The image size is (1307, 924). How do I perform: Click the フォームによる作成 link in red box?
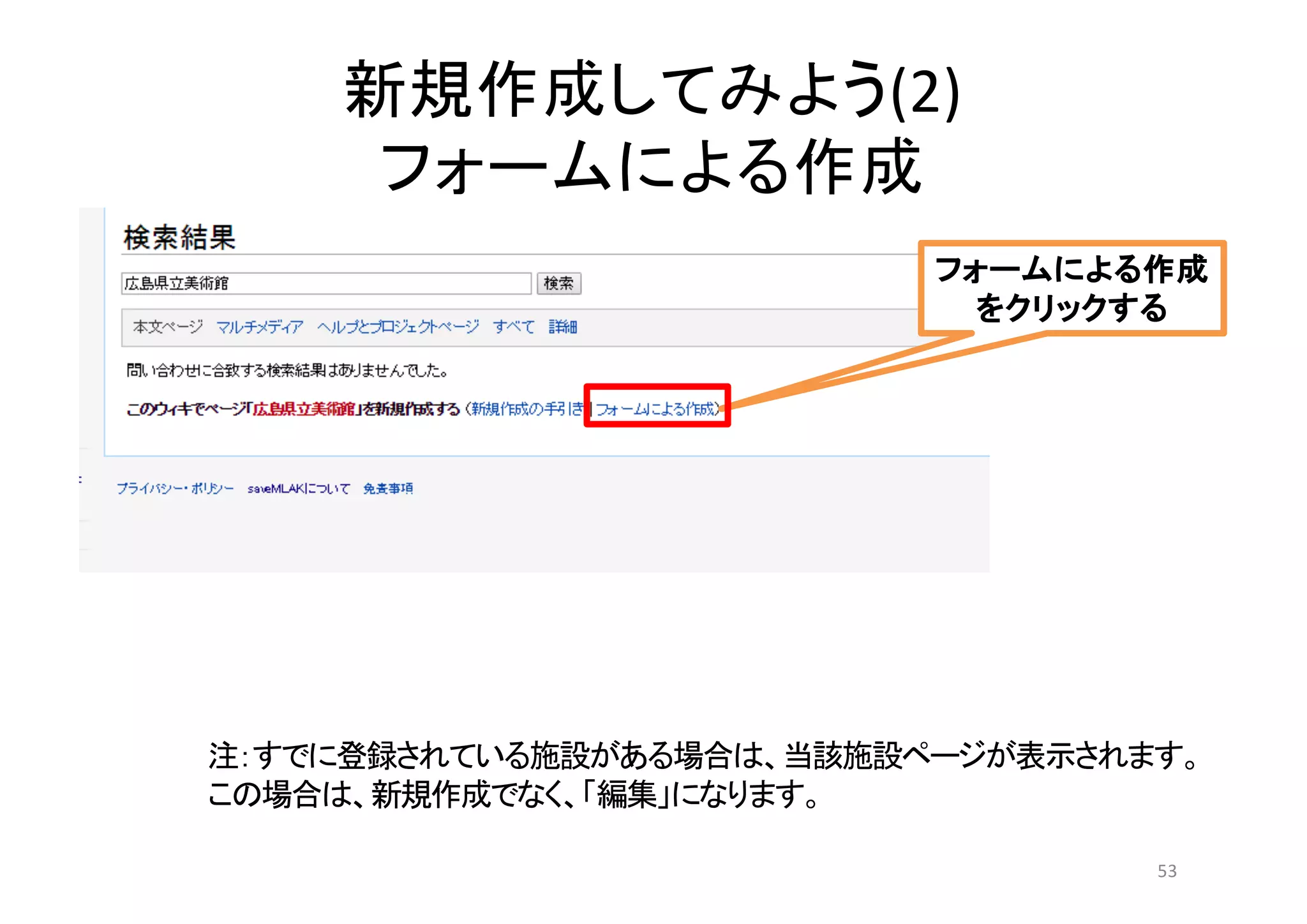point(657,409)
